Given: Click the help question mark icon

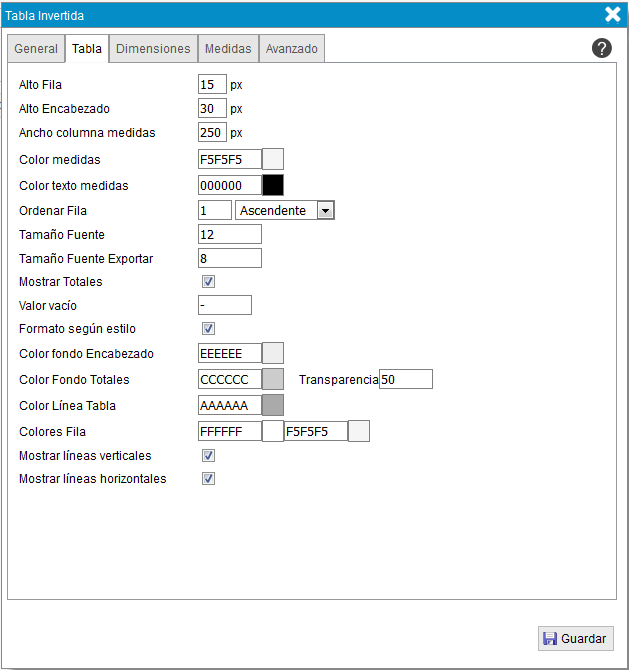Looking at the screenshot, I should tap(602, 48).
